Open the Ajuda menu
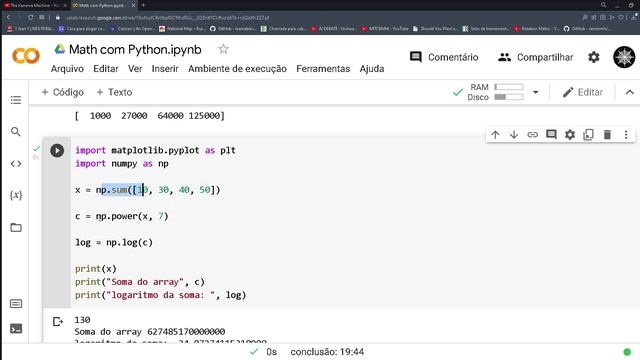The width and height of the screenshot is (640, 360). [371, 69]
